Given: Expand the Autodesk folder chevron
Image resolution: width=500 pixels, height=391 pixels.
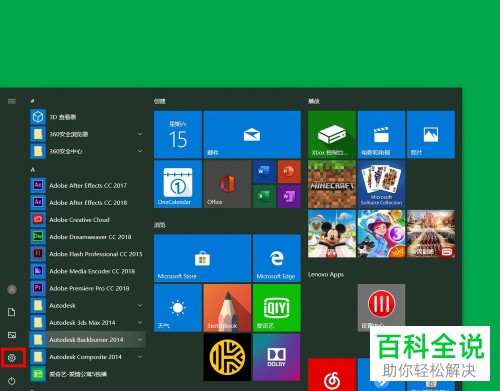Looking at the screenshot, I should click(x=140, y=305).
